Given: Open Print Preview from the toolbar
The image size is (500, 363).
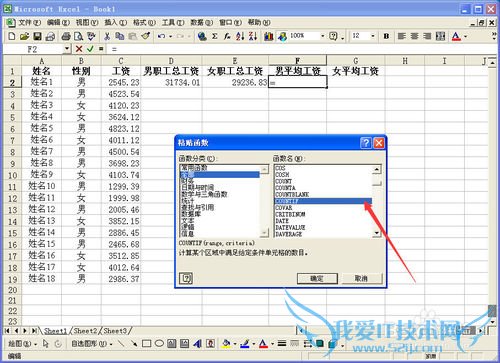Looking at the screenshot, I should coord(78,36).
